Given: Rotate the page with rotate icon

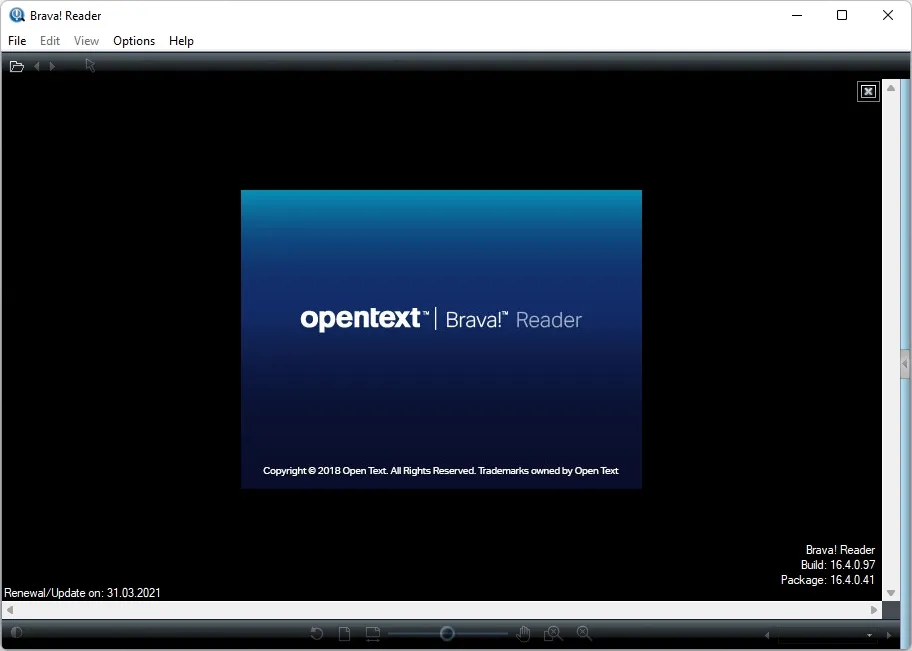Looking at the screenshot, I should [x=316, y=633].
